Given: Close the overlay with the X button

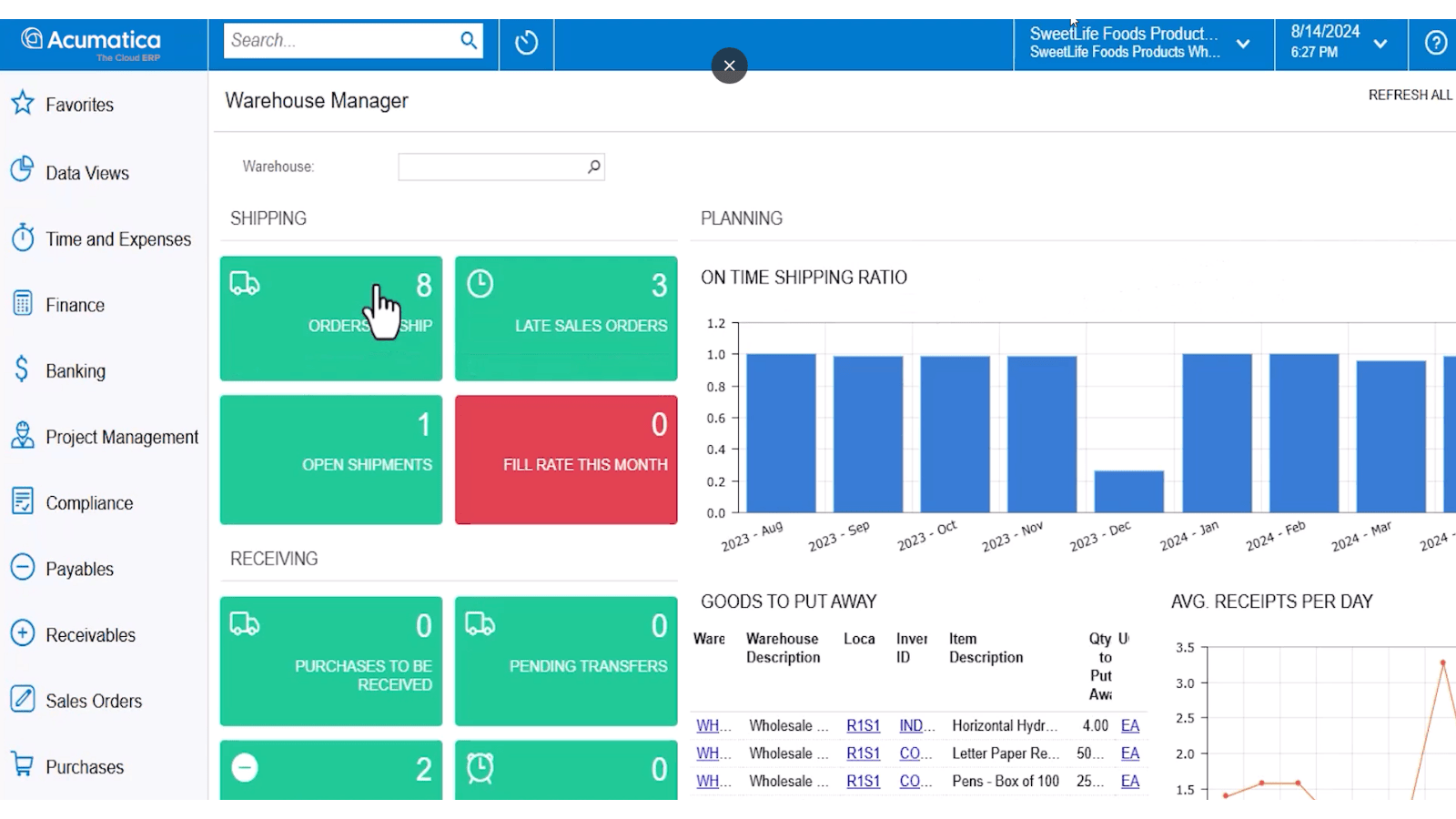Looking at the screenshot, I should tap(729, 66).
